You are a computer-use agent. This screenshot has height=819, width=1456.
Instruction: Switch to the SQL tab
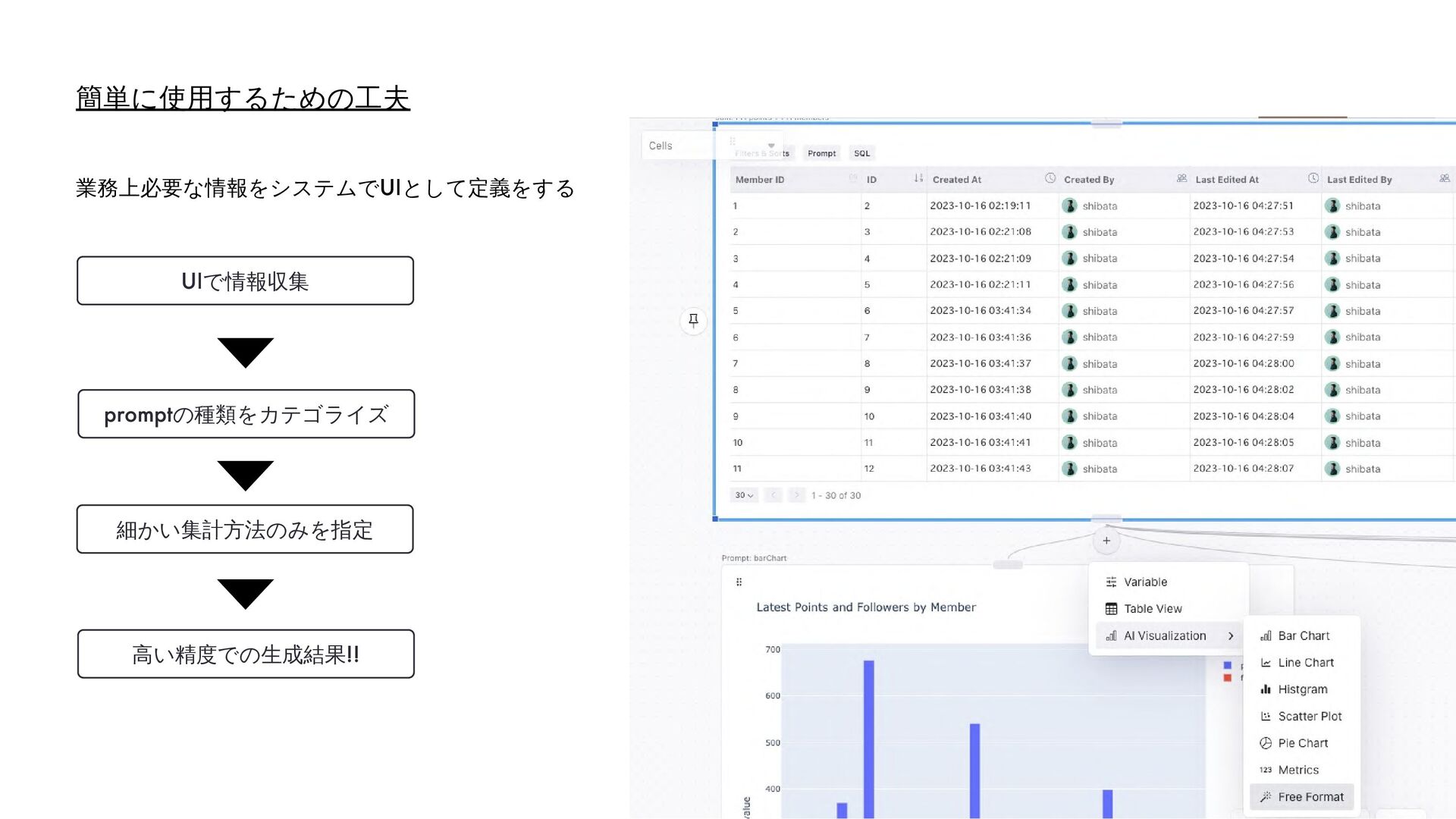coord(862,153)
